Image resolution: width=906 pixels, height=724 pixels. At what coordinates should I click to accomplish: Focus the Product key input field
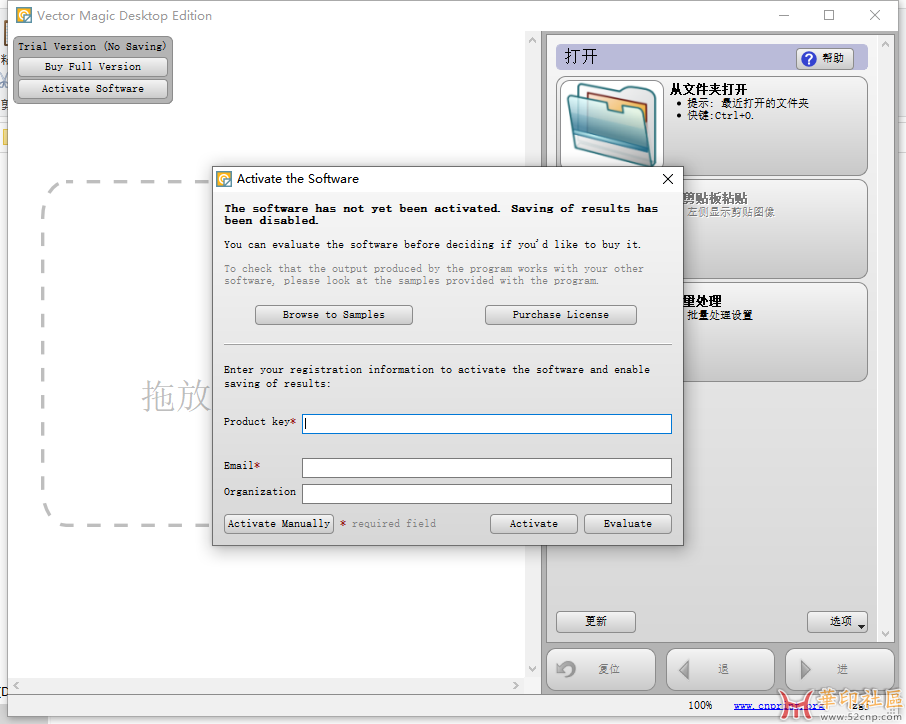click(487, 424)
